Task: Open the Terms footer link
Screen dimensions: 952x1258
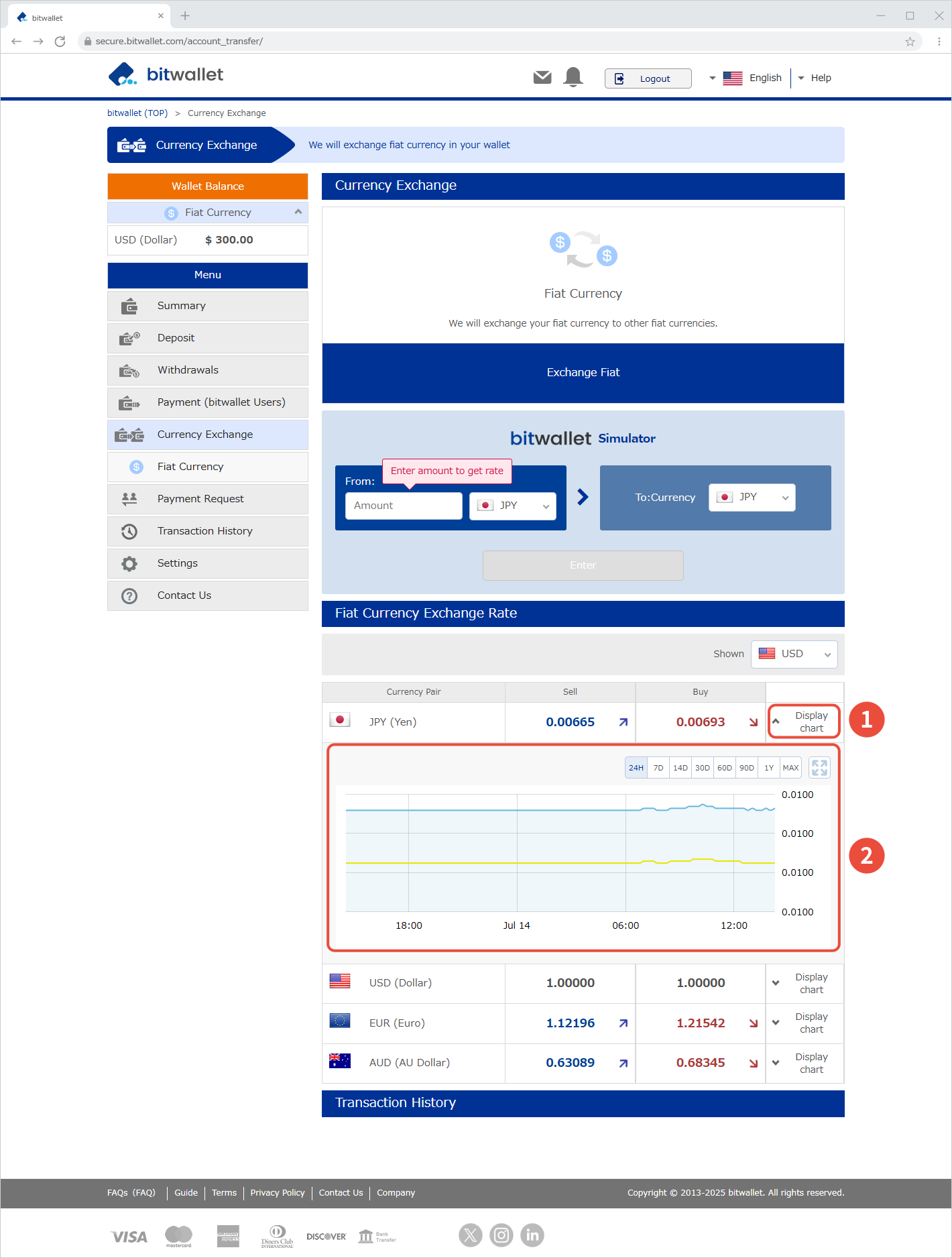Action: point(224,1192)
